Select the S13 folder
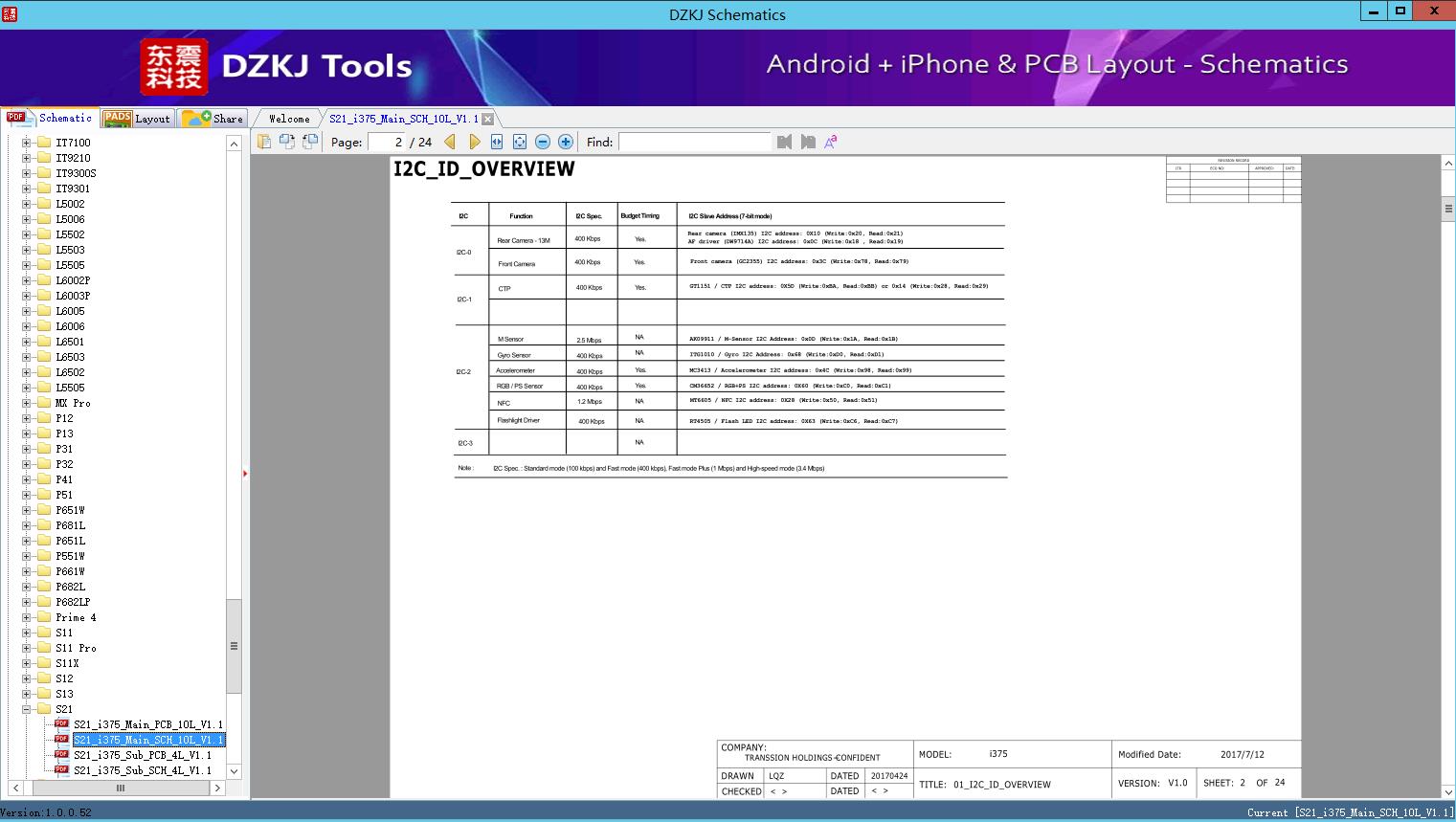The image size is (1456, 822). click(x=64, y=694)
